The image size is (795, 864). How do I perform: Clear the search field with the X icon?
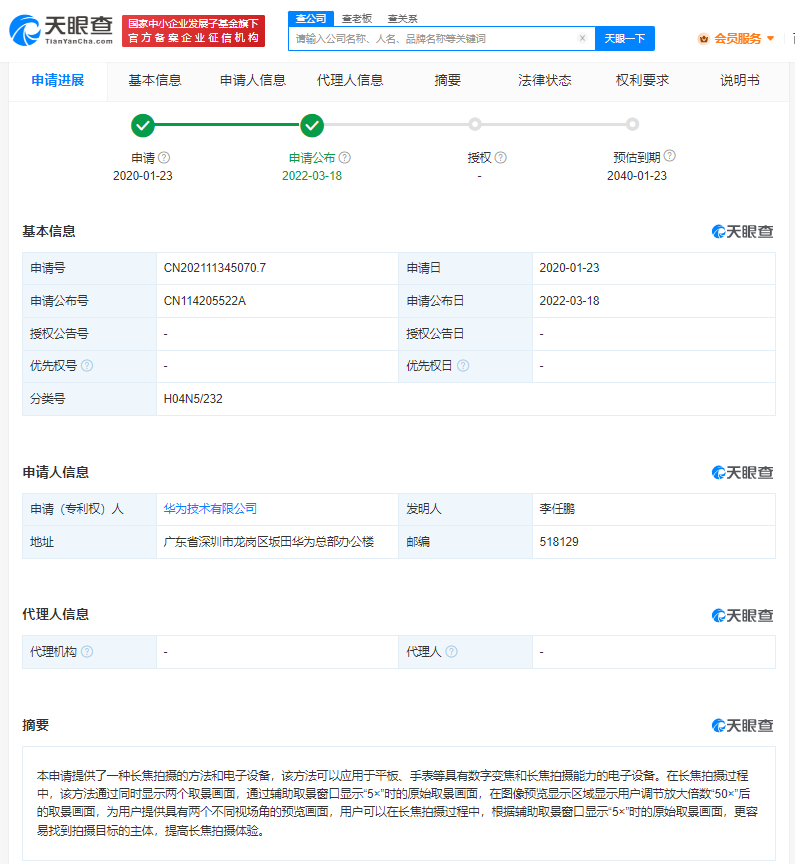(582, 38)
